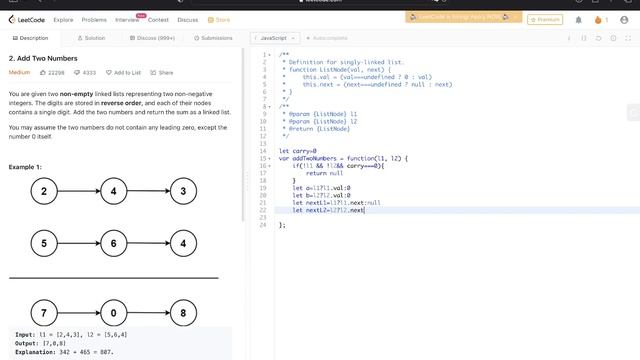Screen dimensions: 640x360
Task: Click node 6 in the second list diagram
Action: point(113,243)
